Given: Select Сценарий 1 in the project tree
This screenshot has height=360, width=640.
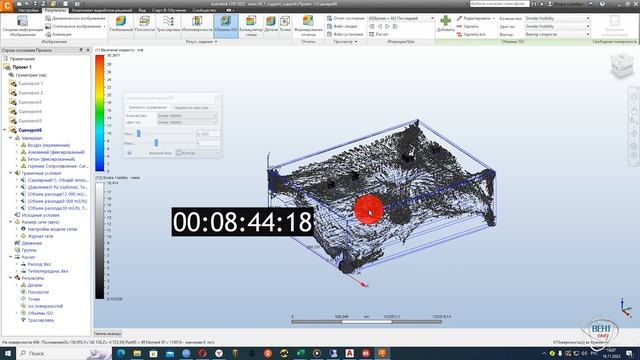Looking at the screenshot, I should click(x=31, y=83).
